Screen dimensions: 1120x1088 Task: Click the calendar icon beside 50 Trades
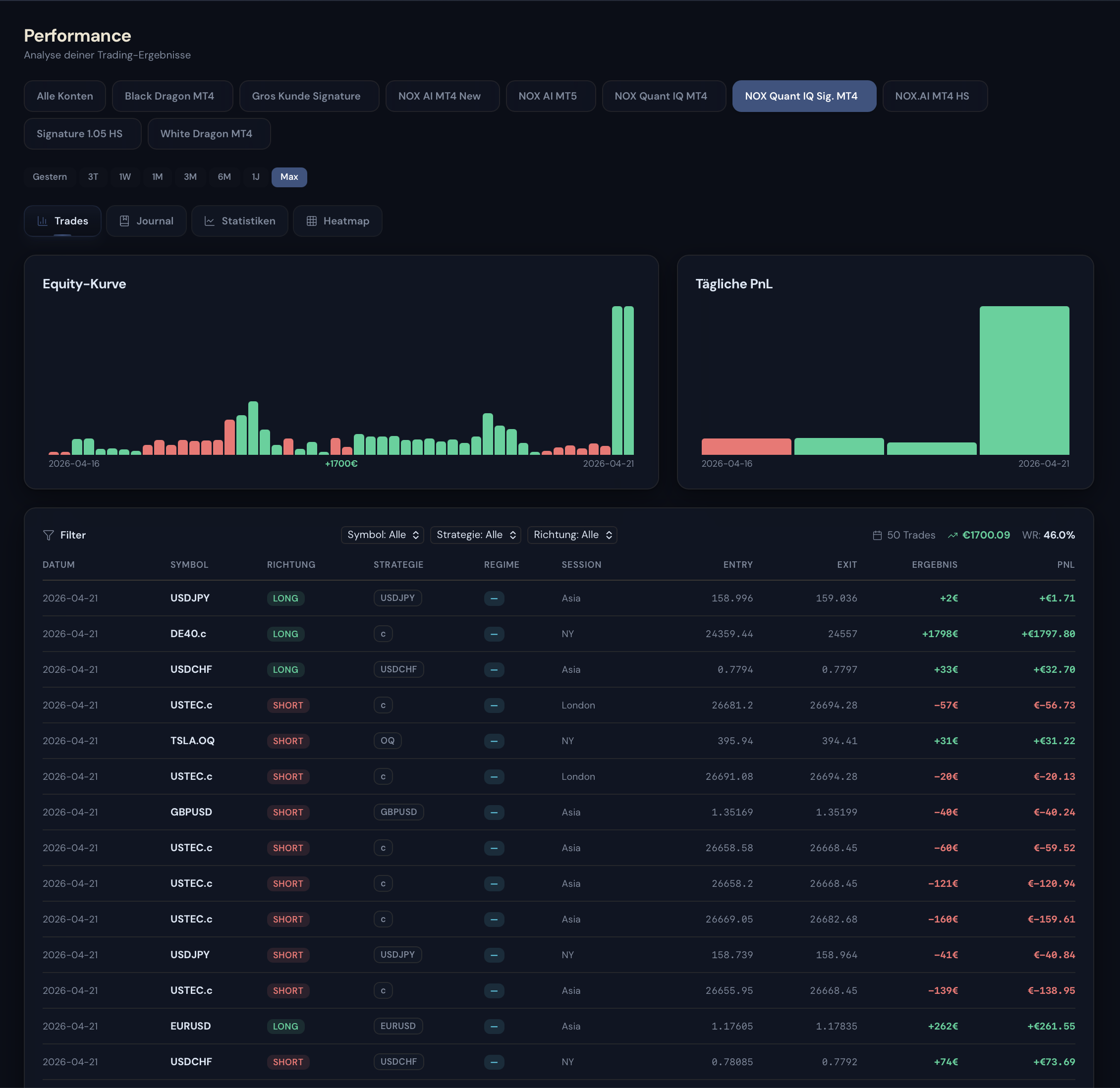(x=877, y=535)
